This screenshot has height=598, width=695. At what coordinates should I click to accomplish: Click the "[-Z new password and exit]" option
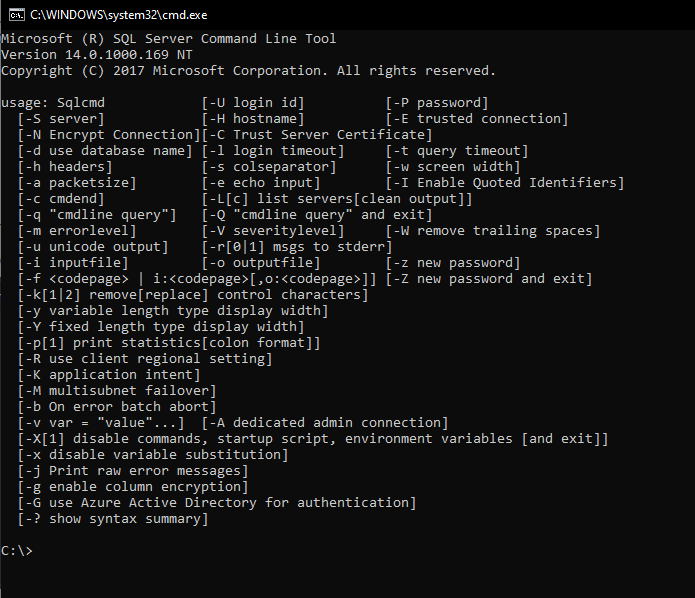tap(489, 279)
